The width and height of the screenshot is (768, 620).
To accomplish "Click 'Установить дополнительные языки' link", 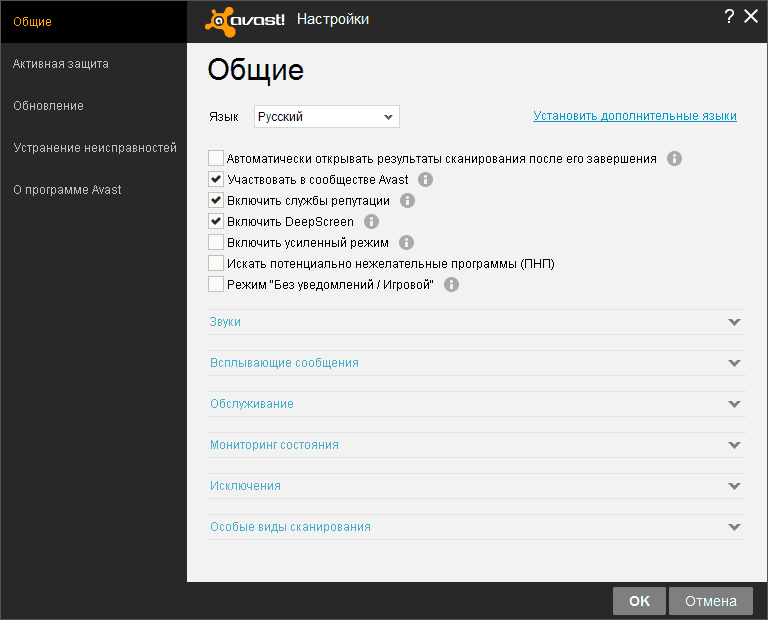I will (x=635, y=116).
